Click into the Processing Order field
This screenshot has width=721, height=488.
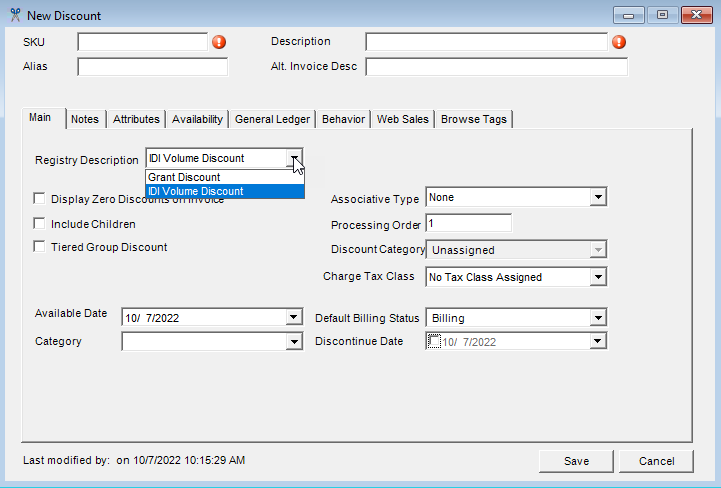[x=469, y=223]
